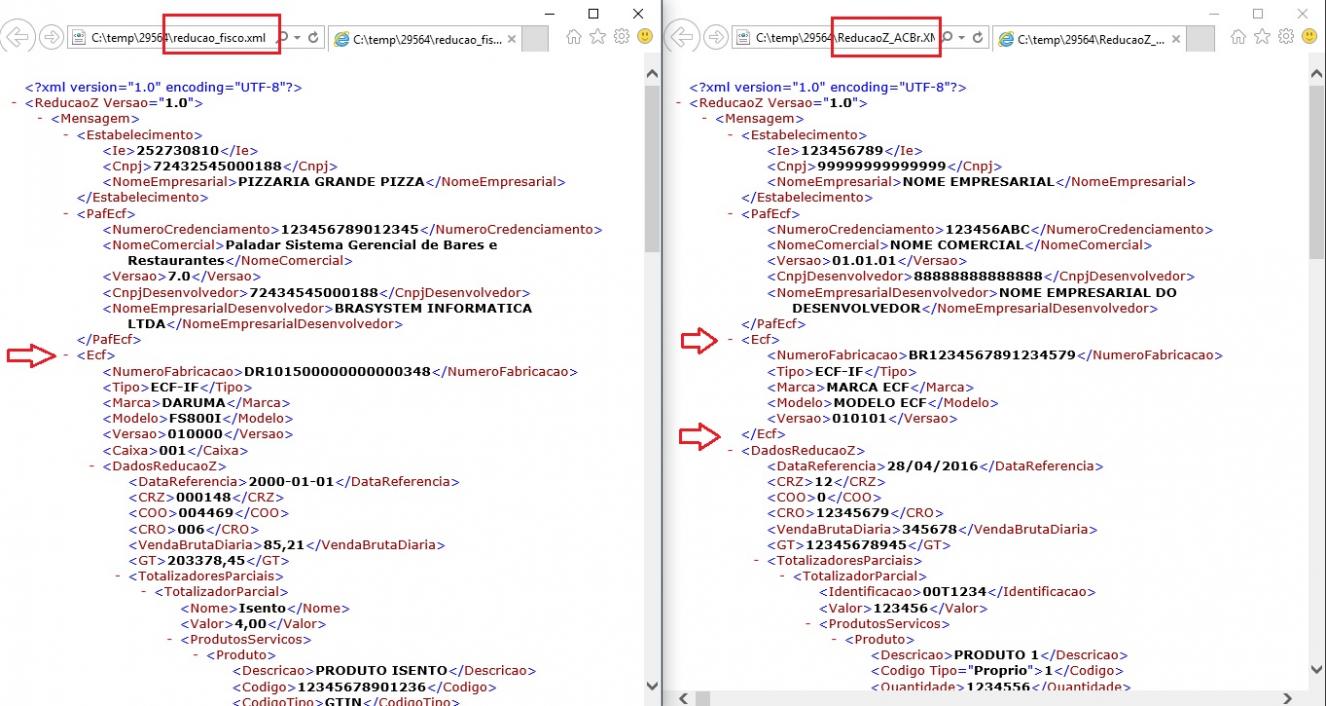This screenshot has height=706, width=1326.
Task: Click the text PIZZARIA GRANDE PIZZA
Action: 332,182
